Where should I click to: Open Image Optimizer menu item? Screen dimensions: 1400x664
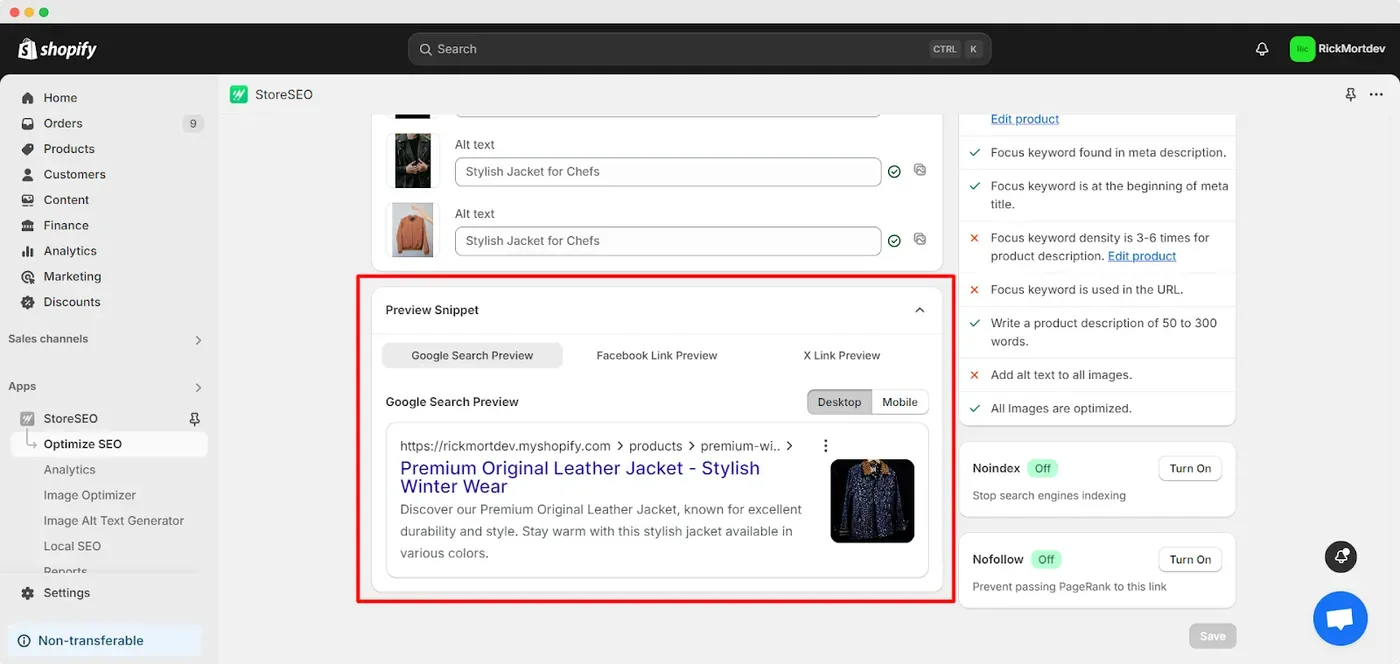[x=90, y=495]
